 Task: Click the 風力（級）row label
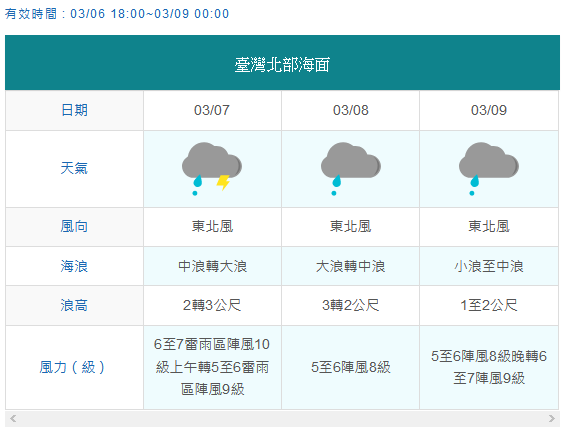pyautogui.click(x=72, y=367)
